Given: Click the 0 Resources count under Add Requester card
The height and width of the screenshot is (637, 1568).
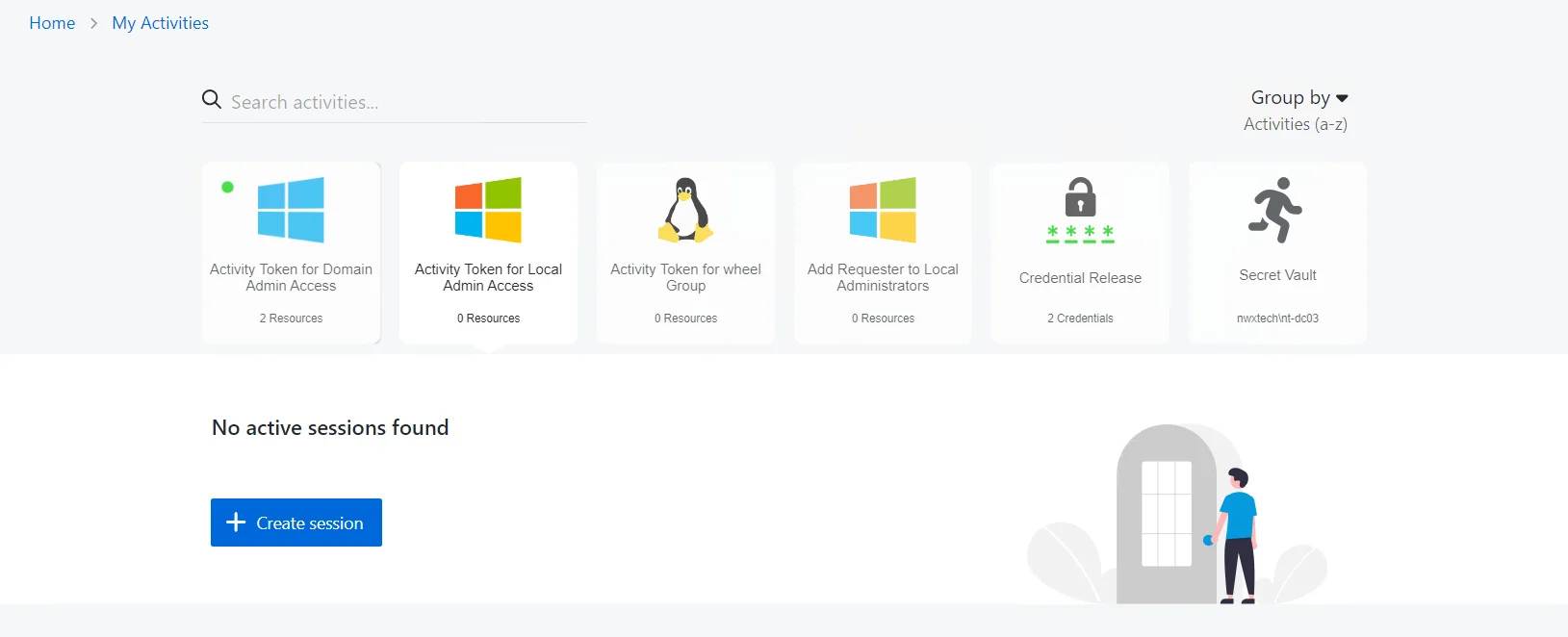Looking at the screenshot, I should click(x=883, y=318).
